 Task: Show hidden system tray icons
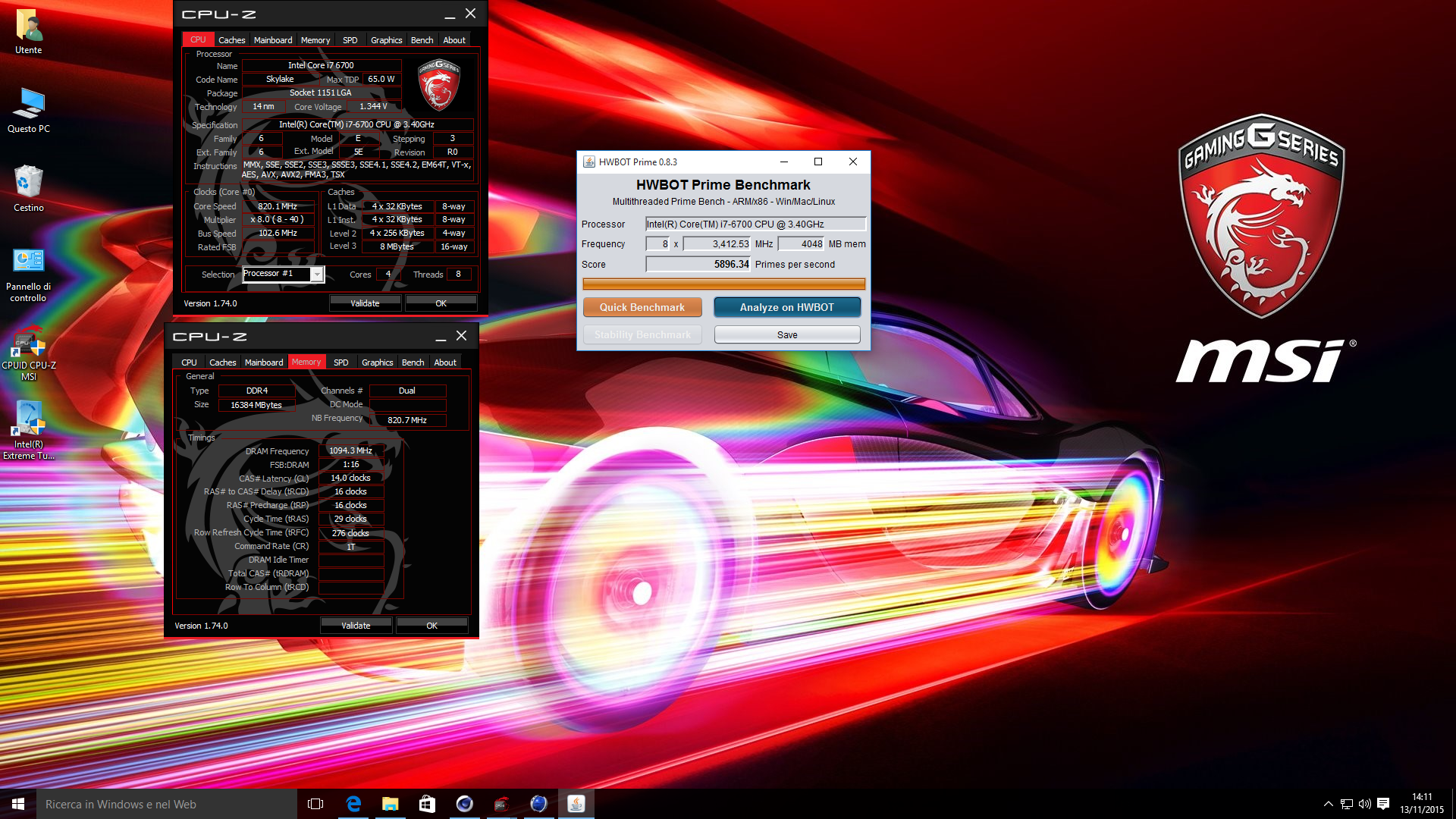1328,804
